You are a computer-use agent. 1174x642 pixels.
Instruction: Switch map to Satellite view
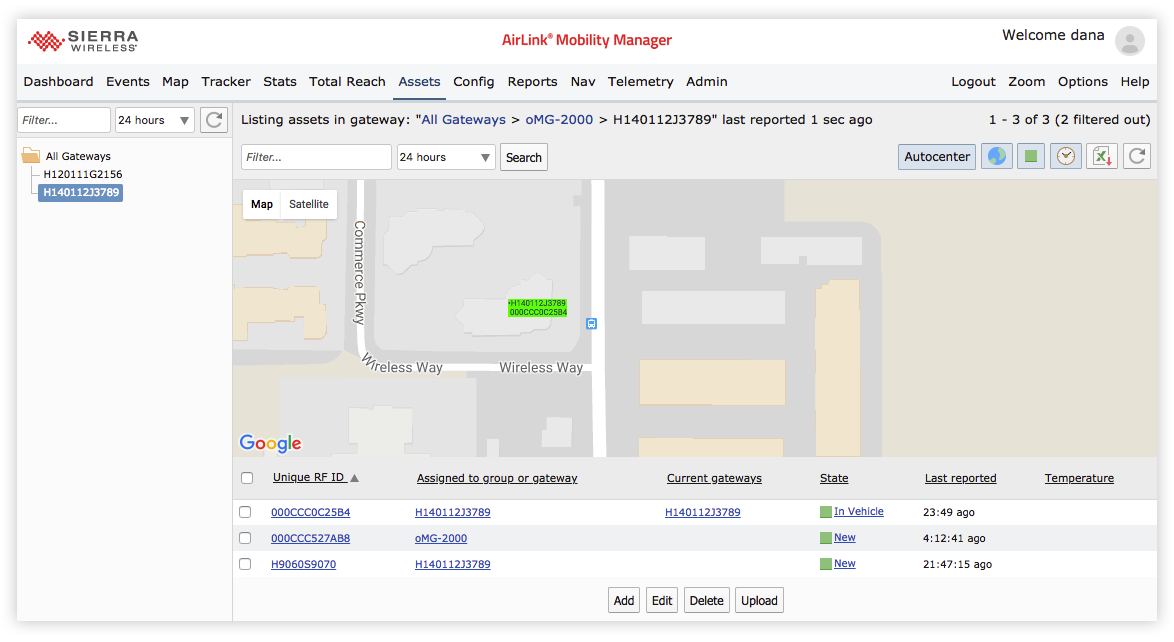pyautogui.click(x=308, y=204)
